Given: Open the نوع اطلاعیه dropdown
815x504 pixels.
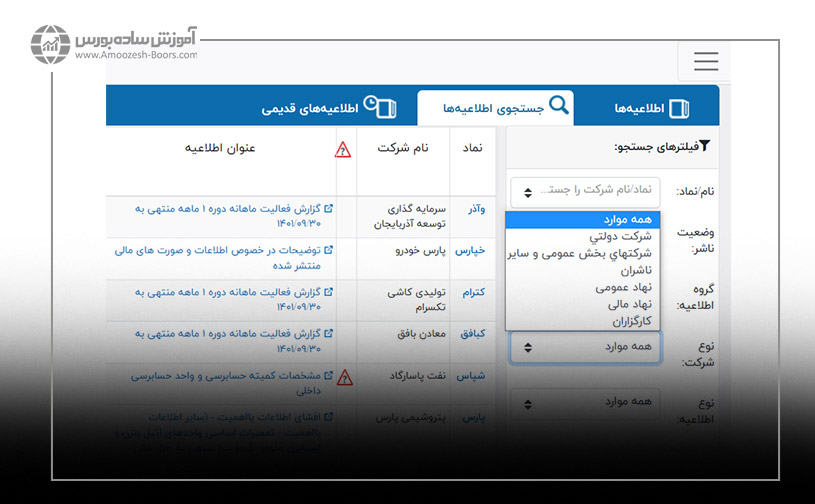Looking at the screenshot, I should point(585,402).
